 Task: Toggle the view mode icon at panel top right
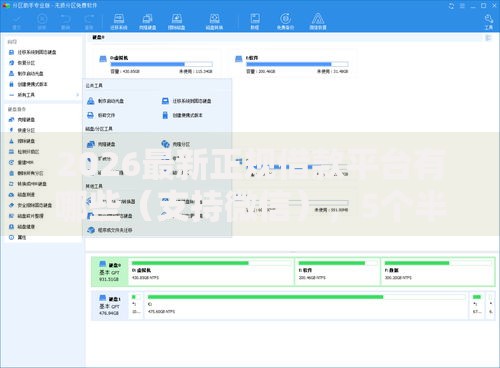(488, 38)
